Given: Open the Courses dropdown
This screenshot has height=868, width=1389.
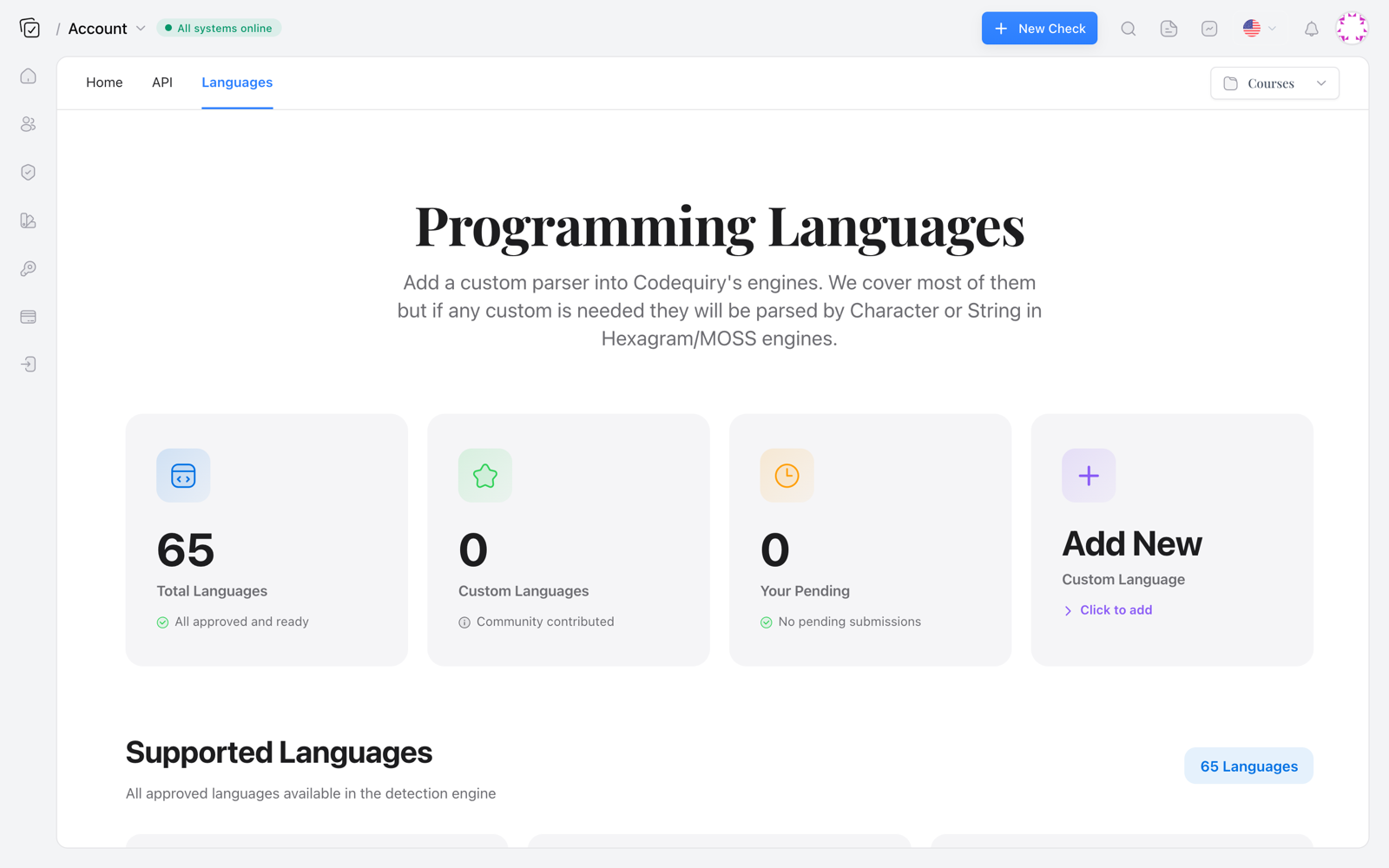Looking at the screenshot, I should 1274,83.
